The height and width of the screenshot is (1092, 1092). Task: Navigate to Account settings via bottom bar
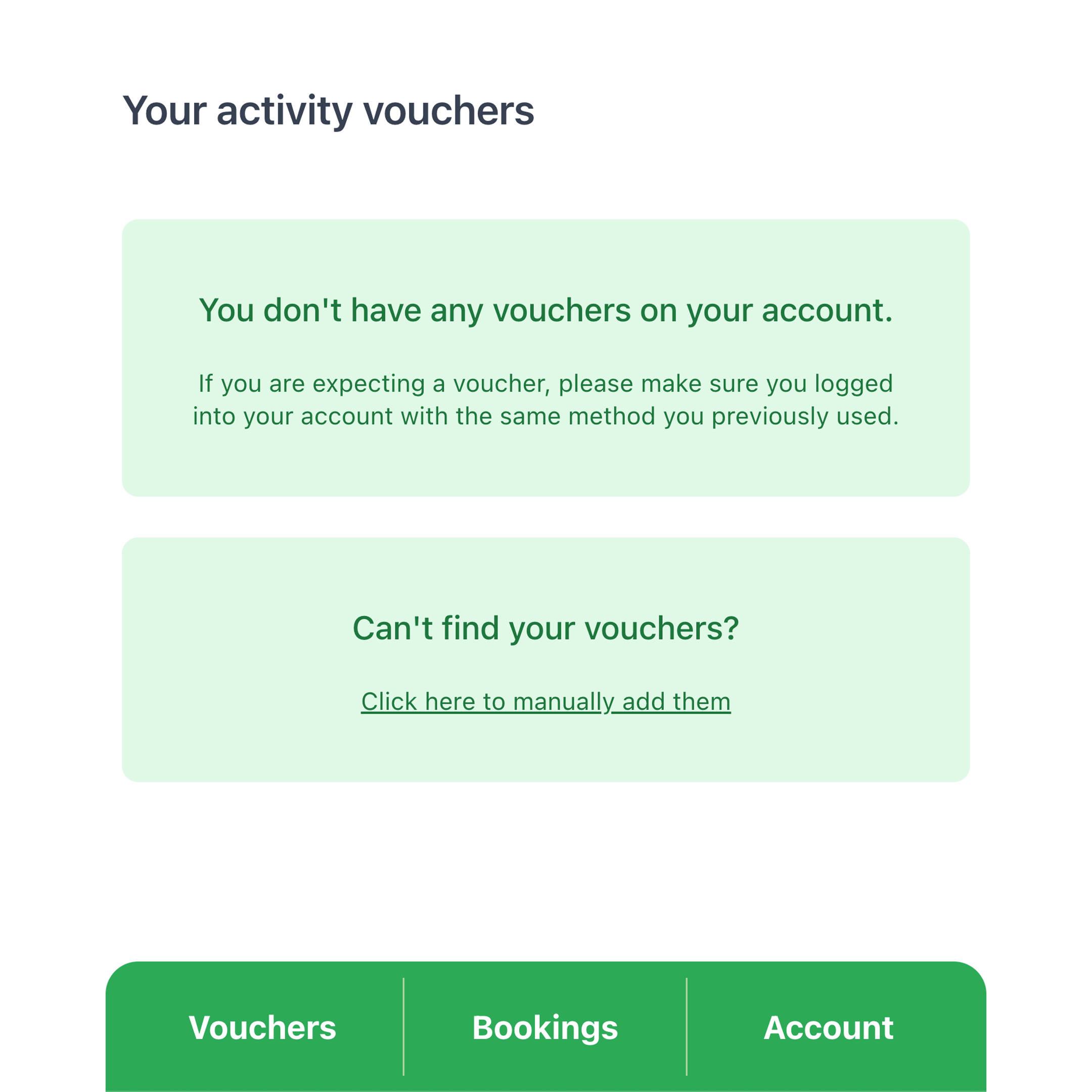coord(829,1028)
